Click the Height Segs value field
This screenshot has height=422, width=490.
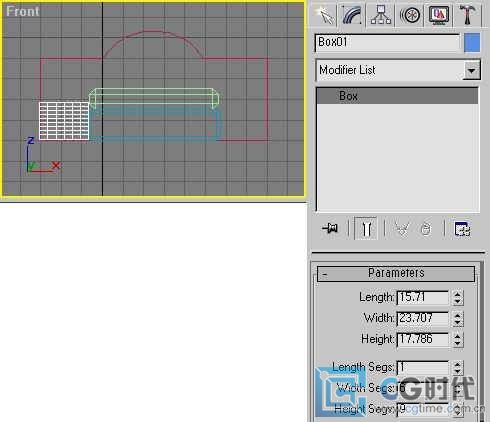[423, 409]
